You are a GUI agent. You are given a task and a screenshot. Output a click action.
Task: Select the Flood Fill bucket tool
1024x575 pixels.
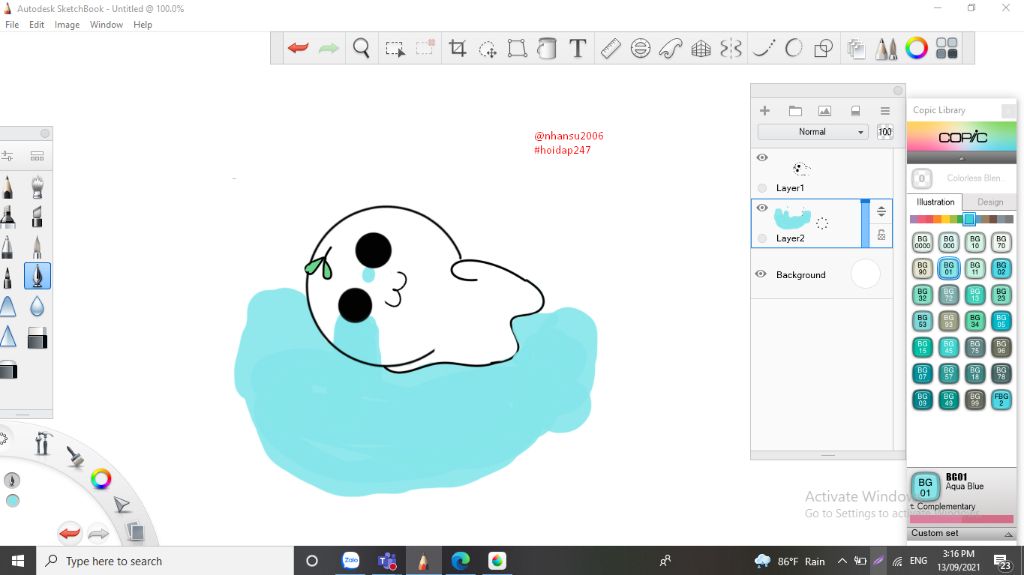[547, 48]
